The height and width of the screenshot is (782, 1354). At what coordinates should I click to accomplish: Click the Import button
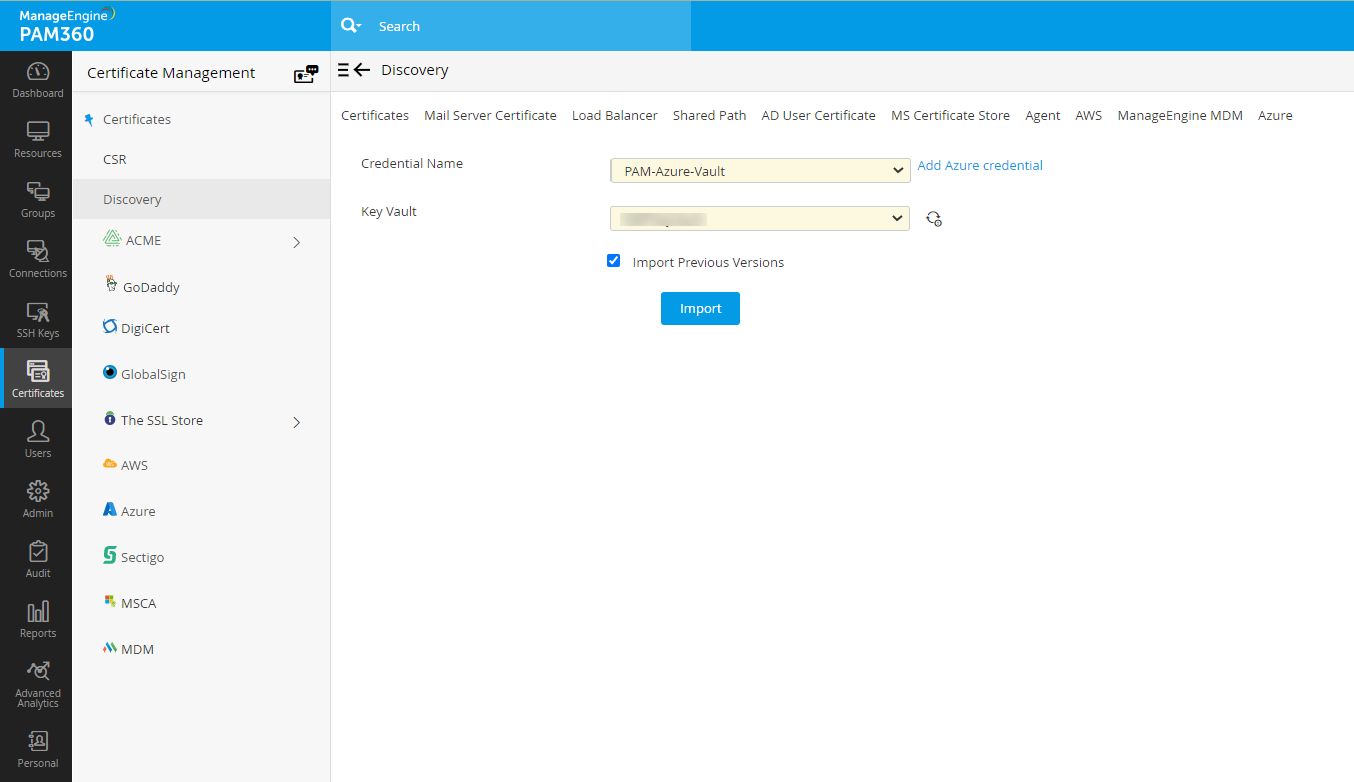pos(700,308)
